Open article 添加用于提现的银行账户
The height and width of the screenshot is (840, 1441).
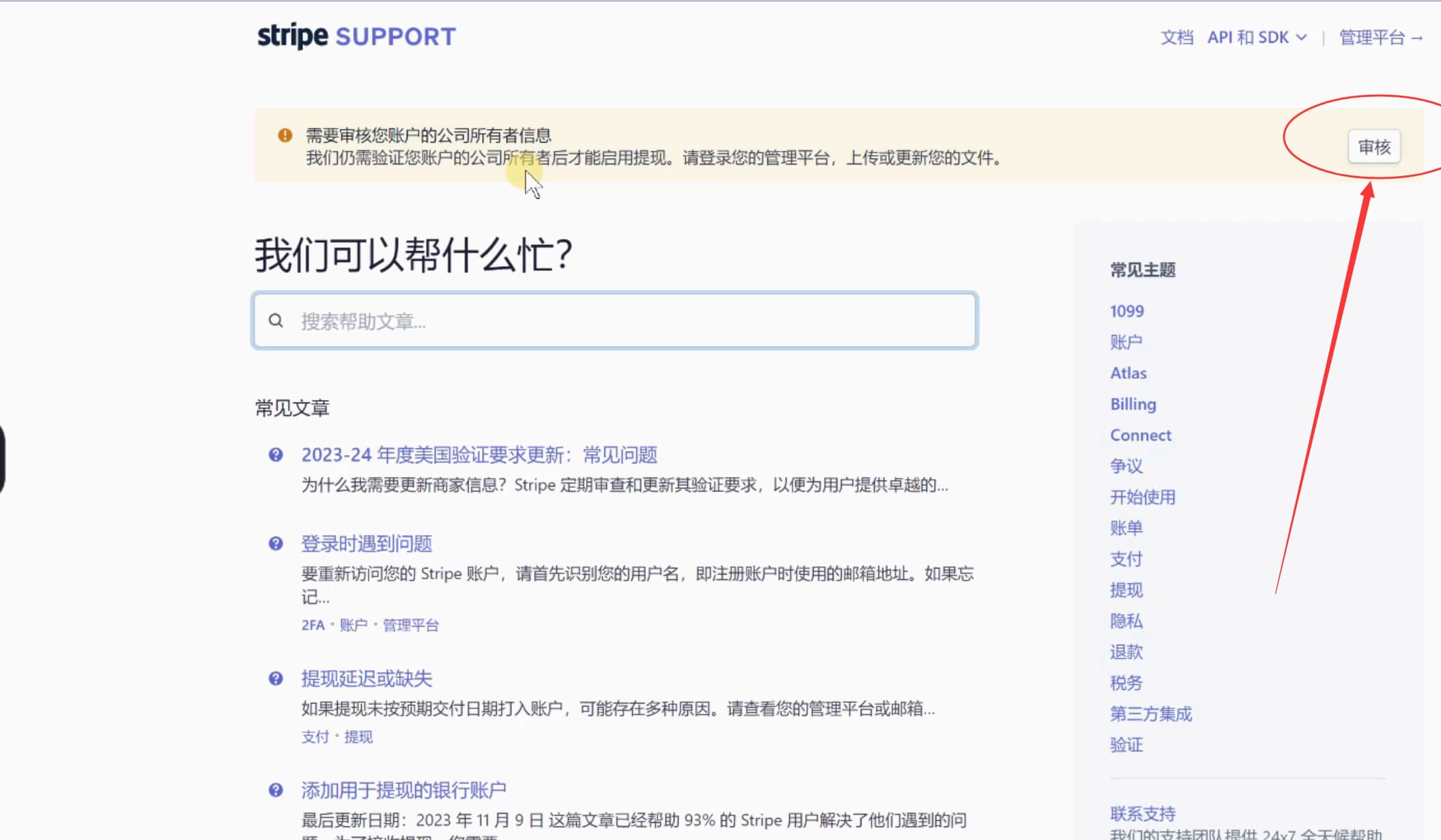tap(403, 790)
